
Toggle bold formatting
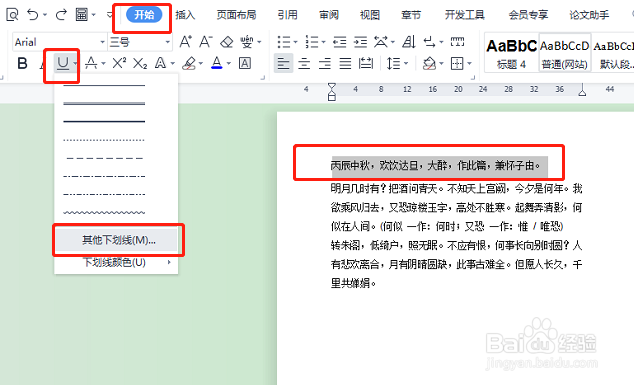point(23,63)
